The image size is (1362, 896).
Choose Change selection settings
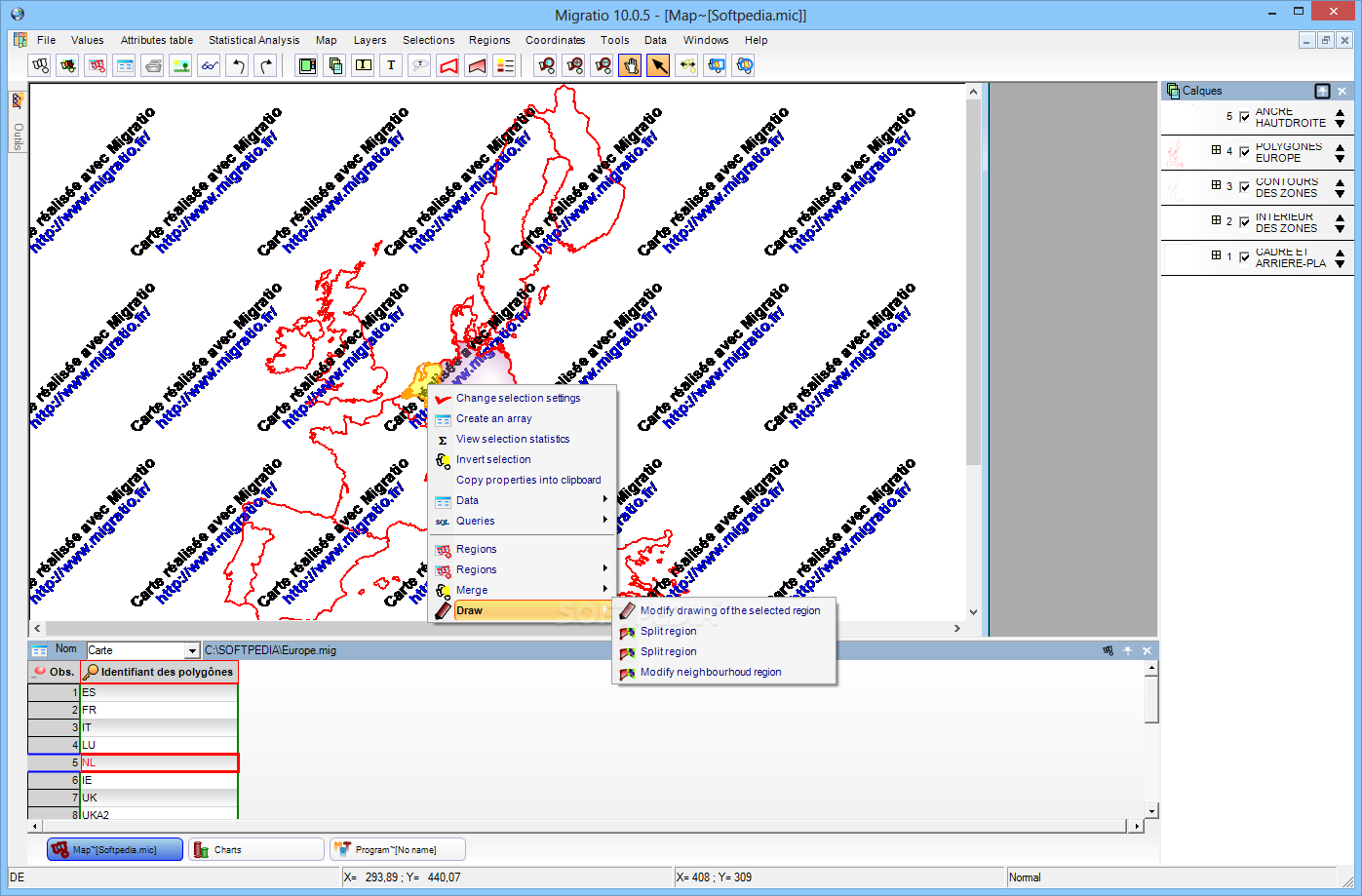point(524,398)
